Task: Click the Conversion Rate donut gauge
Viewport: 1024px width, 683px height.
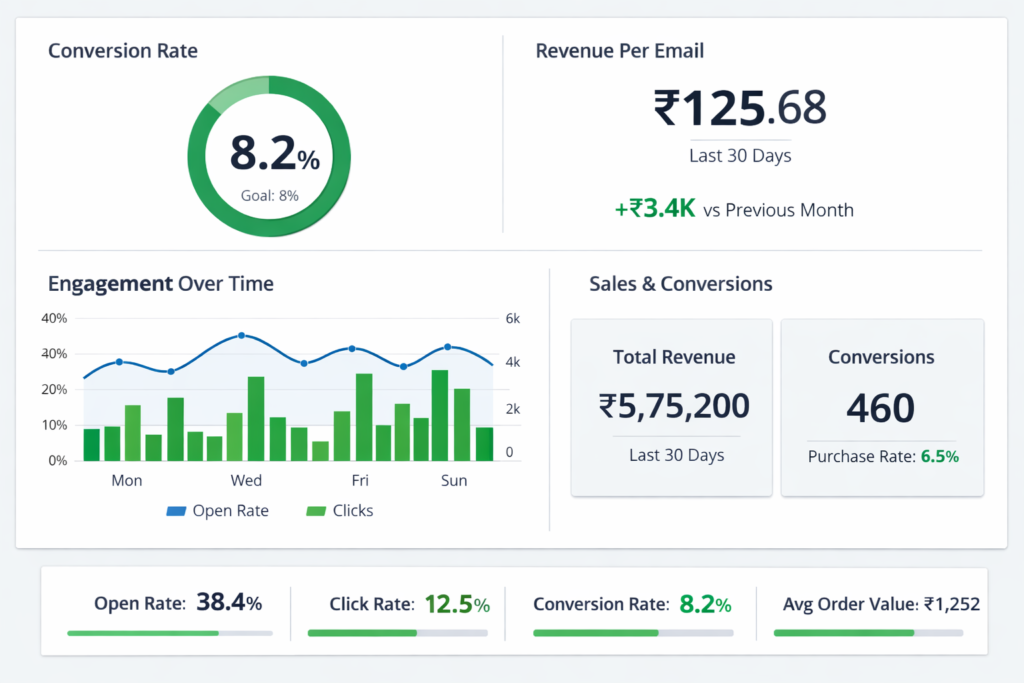Action: click(x=270, y=155)
